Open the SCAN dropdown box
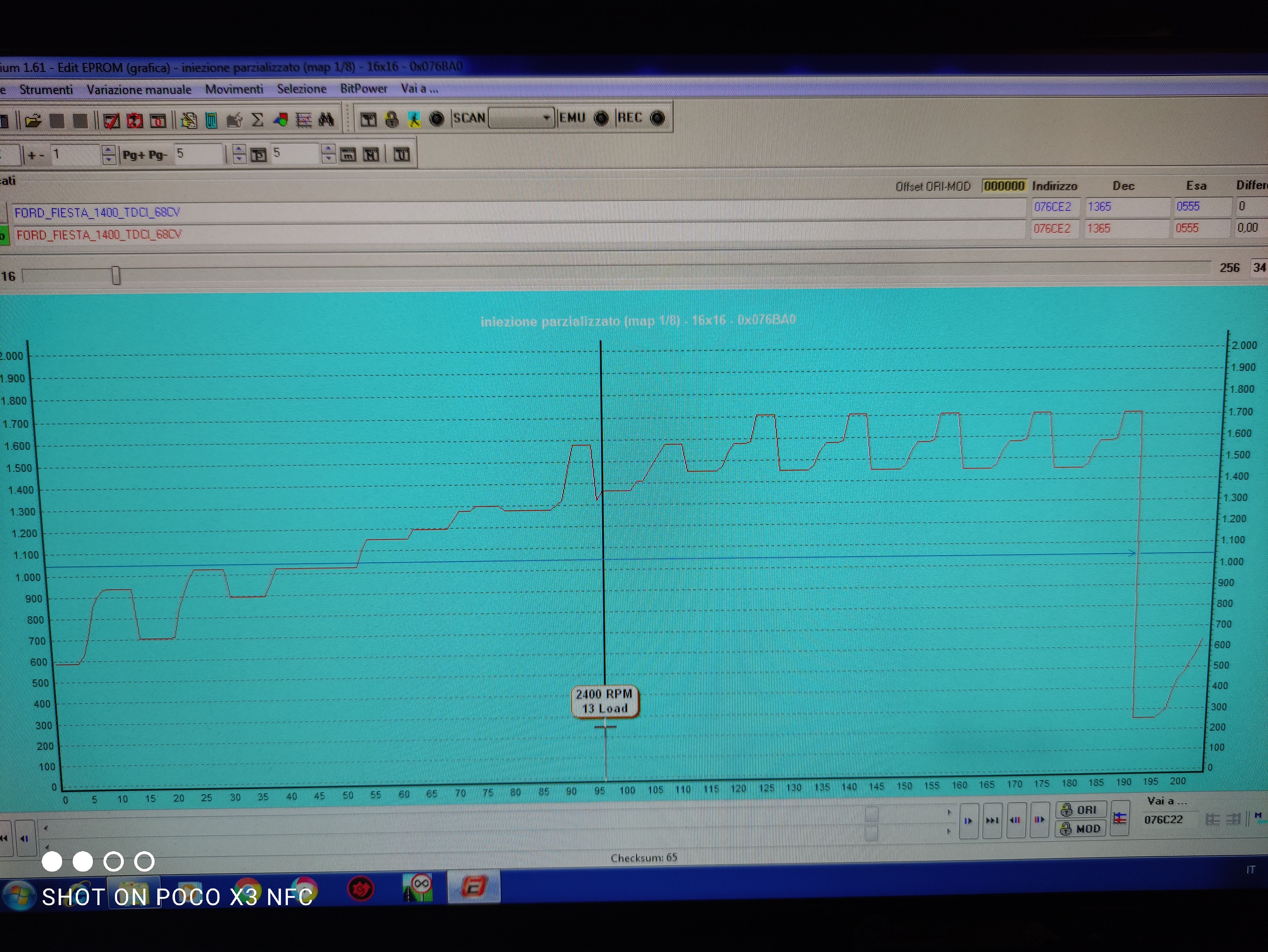The height and width of the screenshot is (952, 1268). click(522, 118)
